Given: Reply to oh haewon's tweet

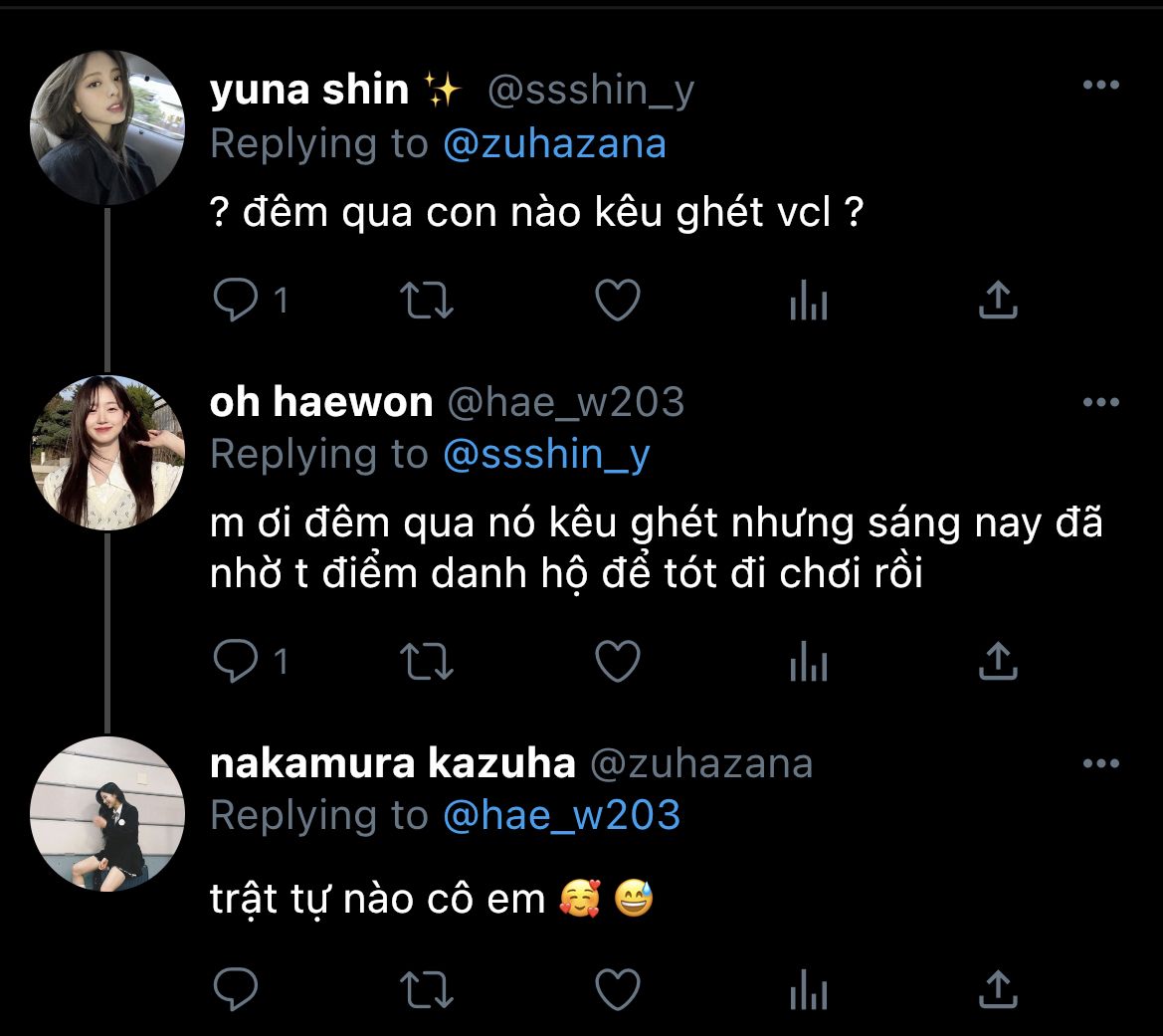Looking at the screenshot, I should click(x=237, y=662).
